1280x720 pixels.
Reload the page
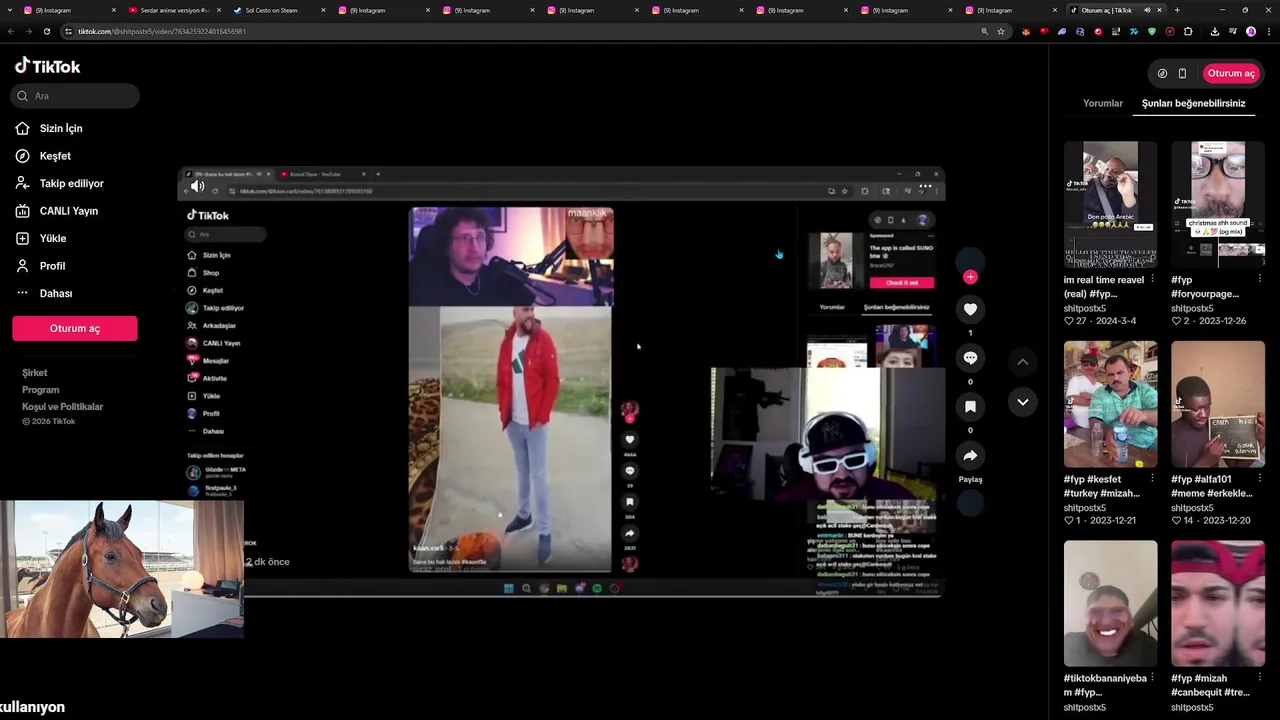point(46,31)
